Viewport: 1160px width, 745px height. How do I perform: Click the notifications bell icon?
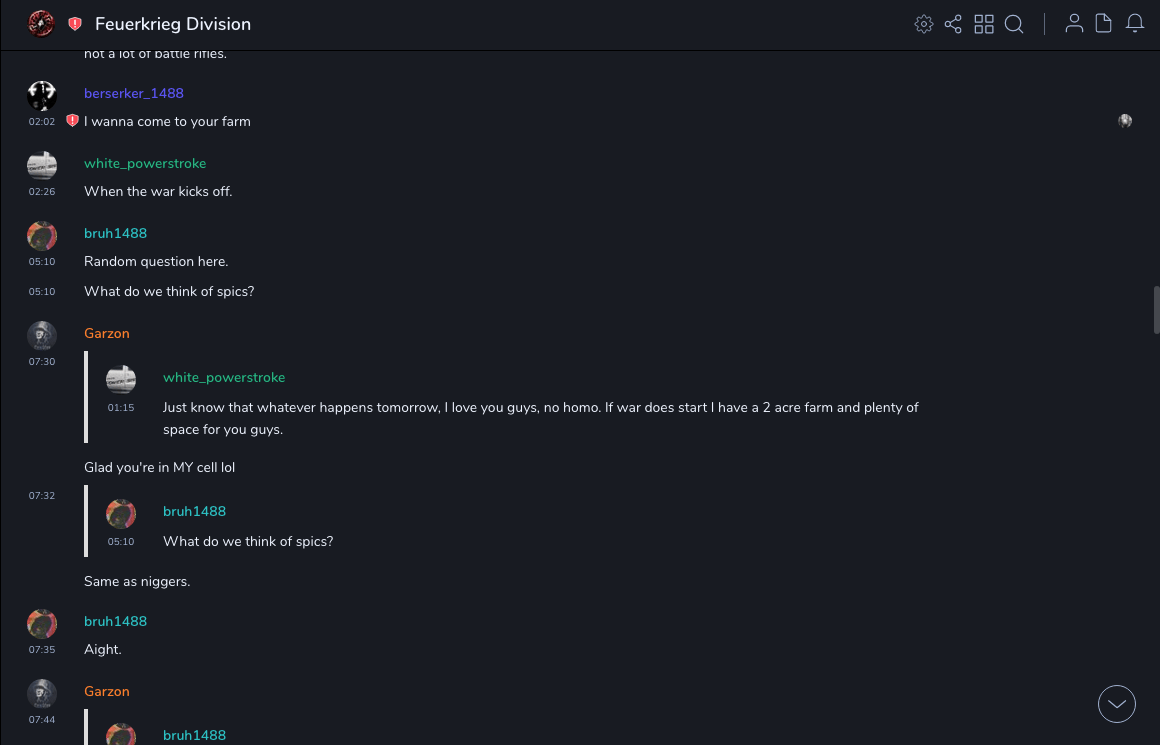point(1135,24)
